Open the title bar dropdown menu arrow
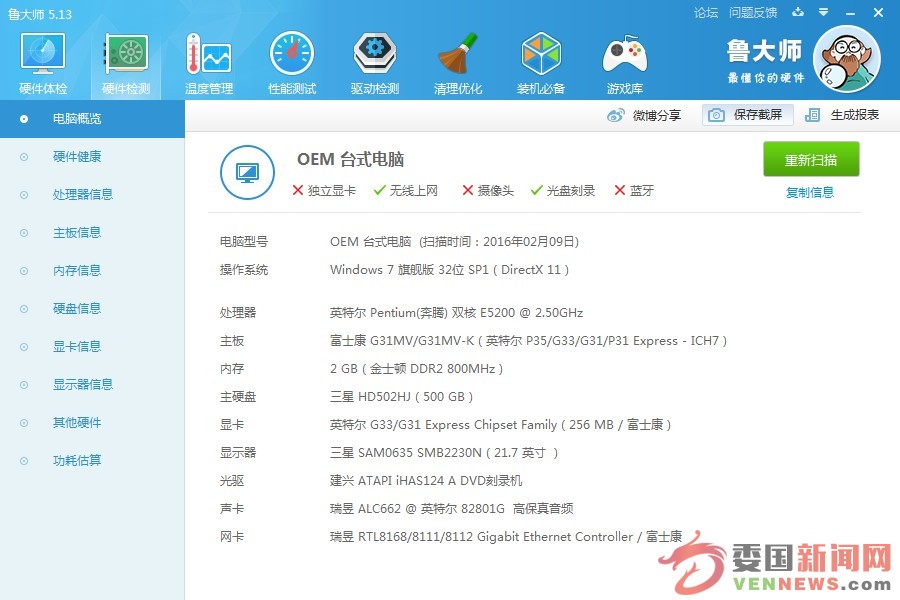 pos(823,12)
